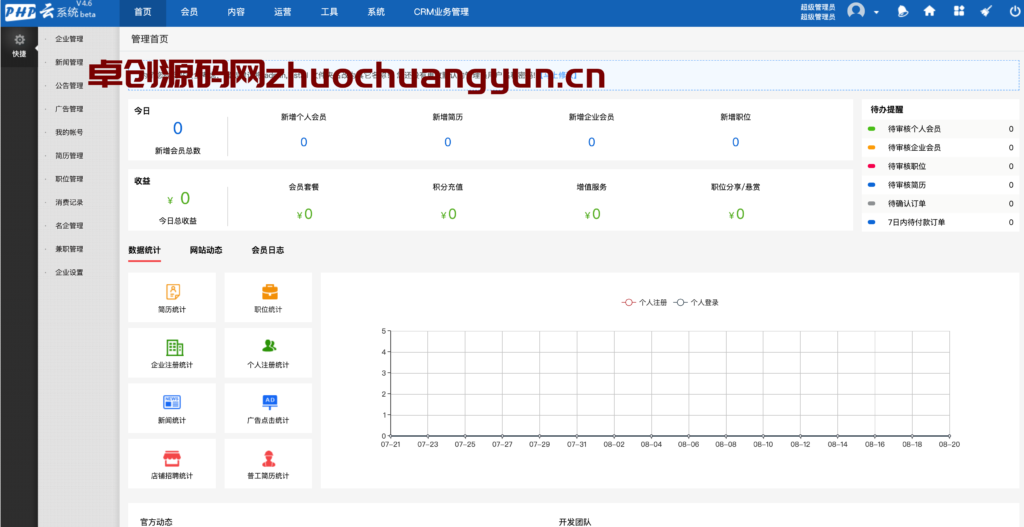1024x527 pixels.
Task: Click the 管理首页 page title
Action: click(x=150, y=39)
